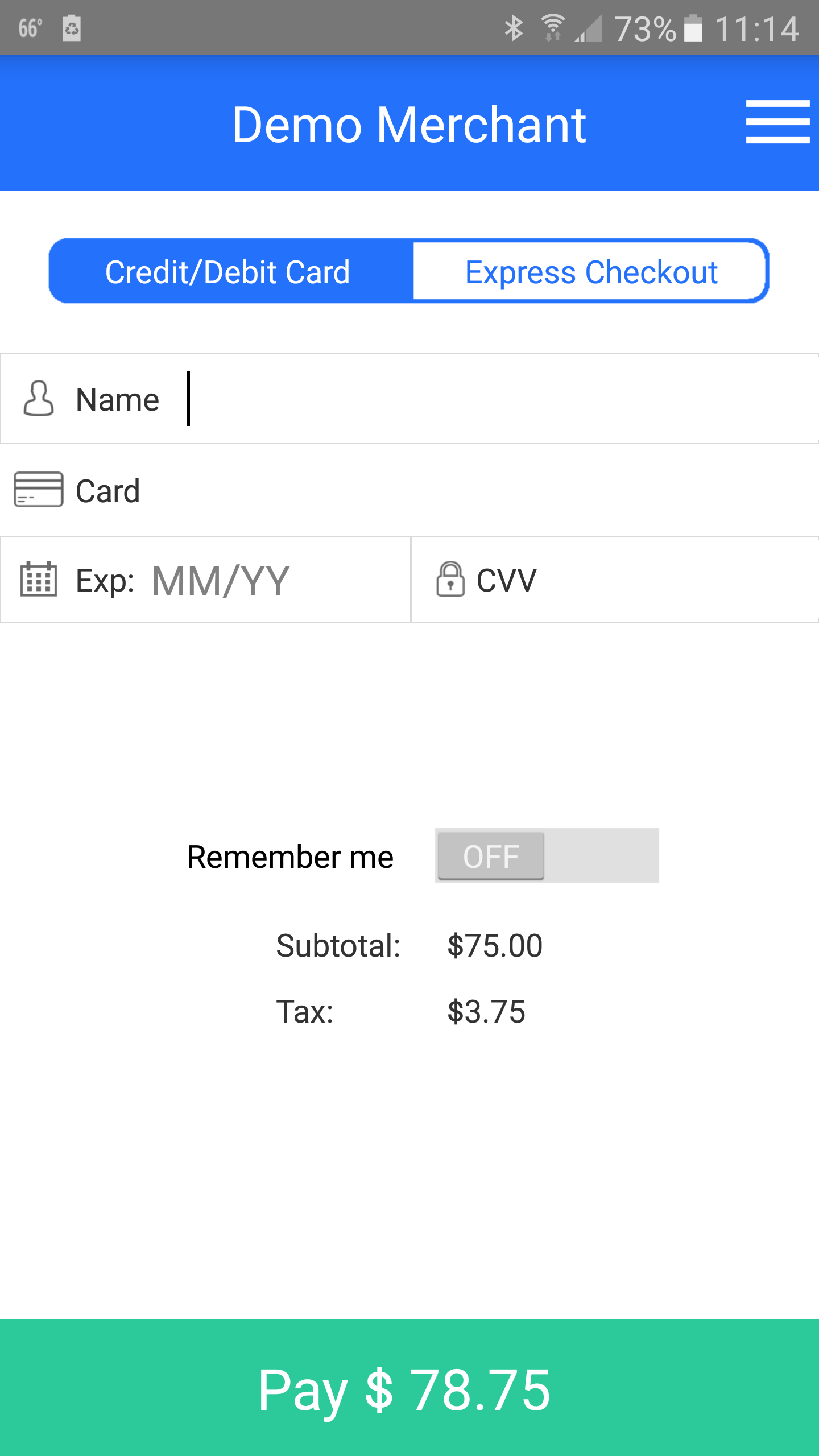Switch to Express Checkout tab
819x1456 pixels.
tap(590, 272)
